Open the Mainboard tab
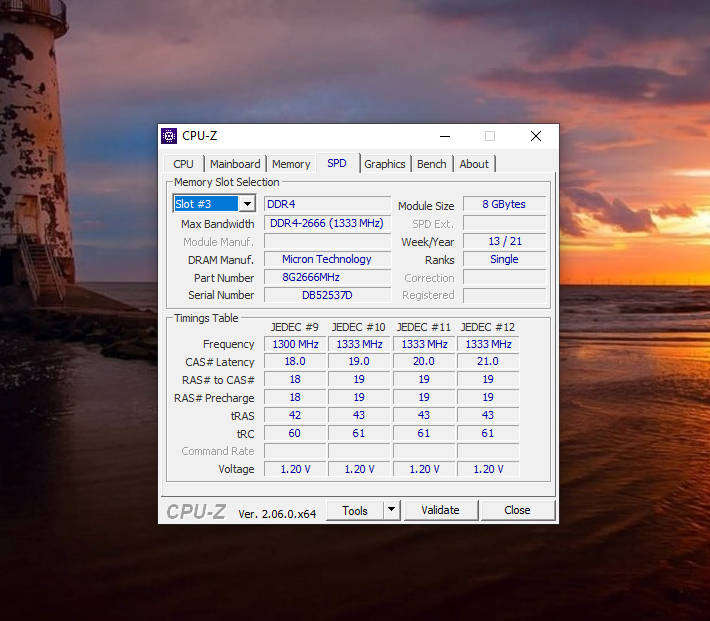This screenshot has width=710, height=621. pyautogui.click(x=235, y=164)
